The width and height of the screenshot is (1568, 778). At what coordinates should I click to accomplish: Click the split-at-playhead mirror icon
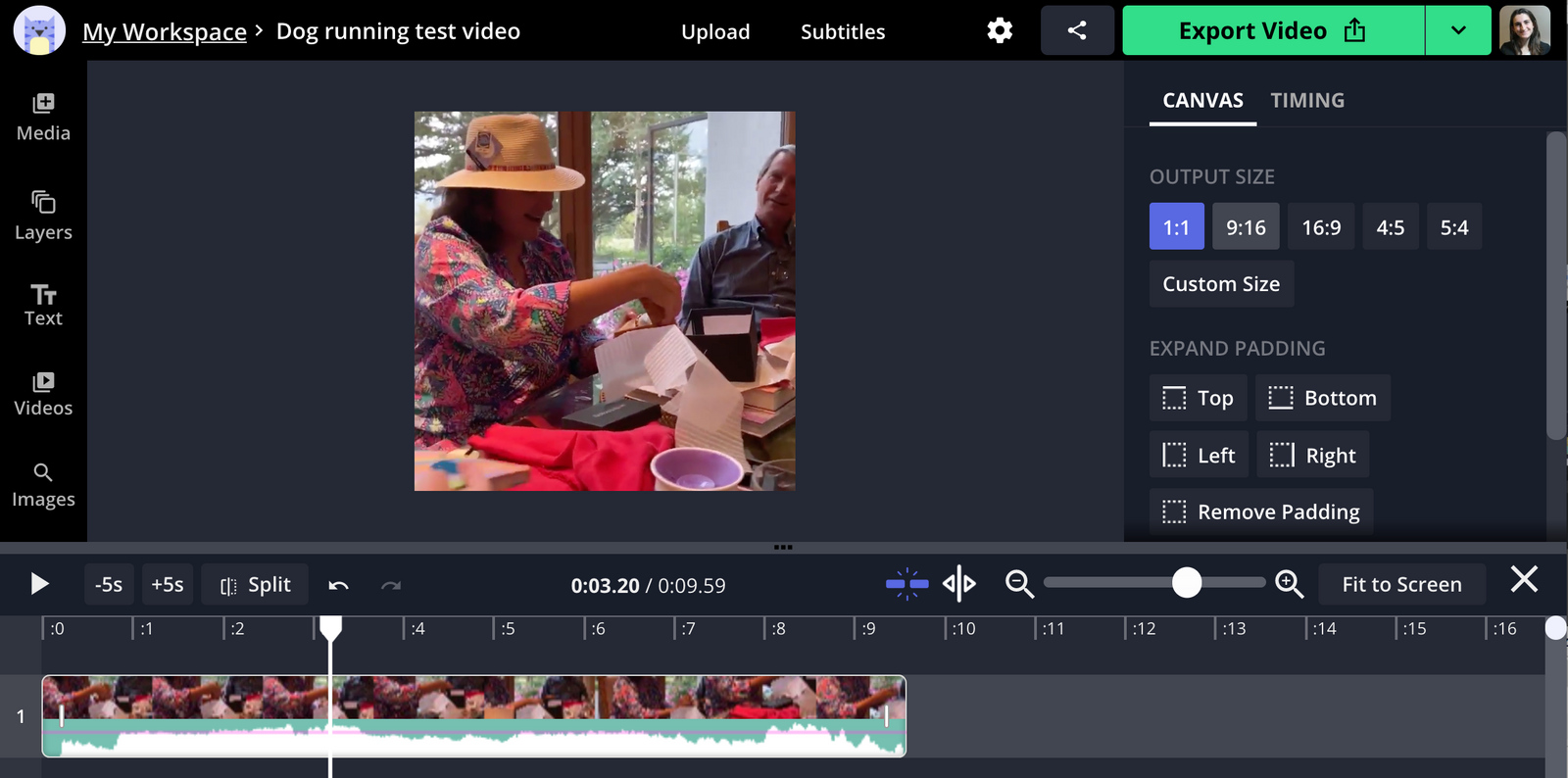coord(959,584)
